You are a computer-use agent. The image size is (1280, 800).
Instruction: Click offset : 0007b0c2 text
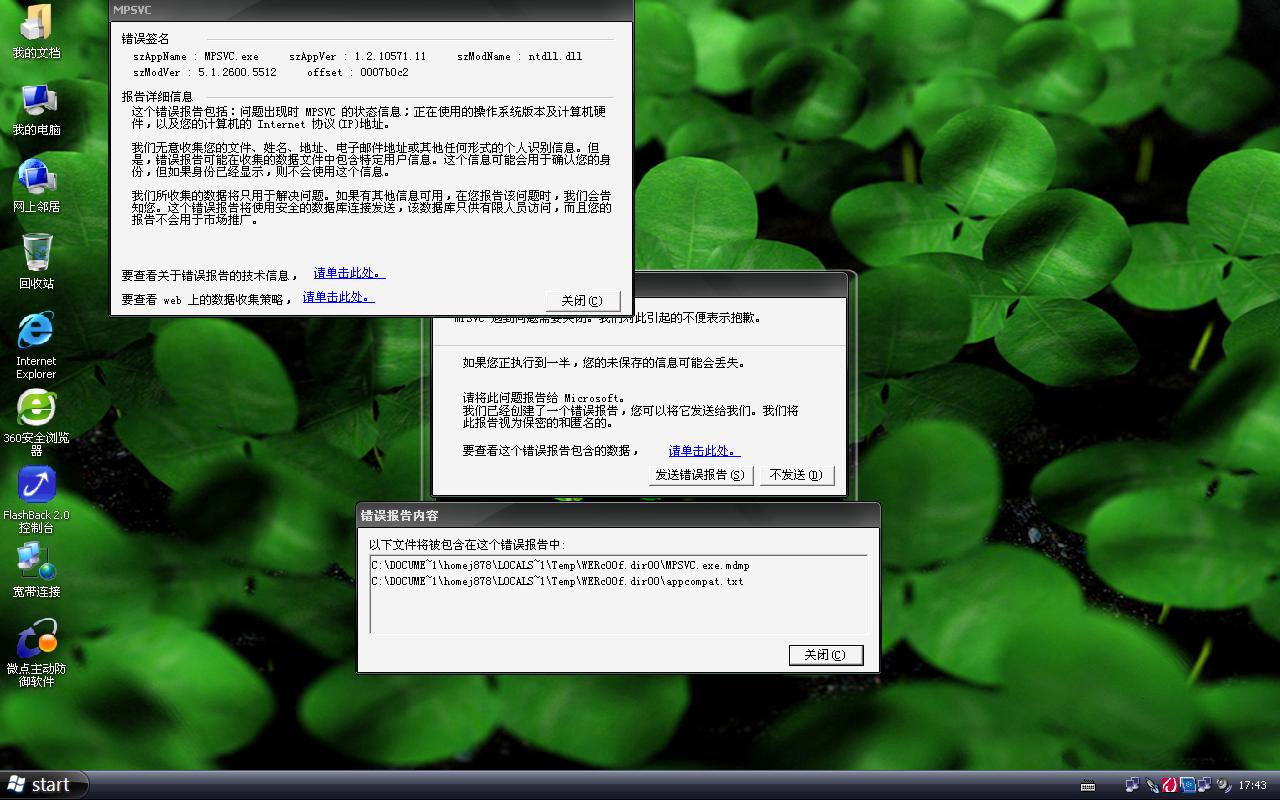coord(358,72)
